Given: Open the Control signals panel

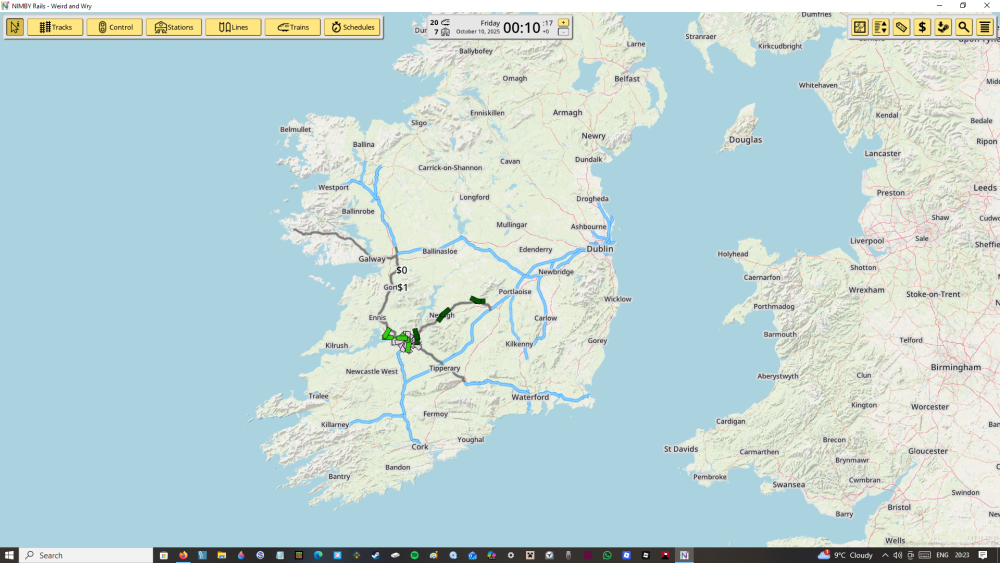Looking at the screenshot, I should pos(114,27).
